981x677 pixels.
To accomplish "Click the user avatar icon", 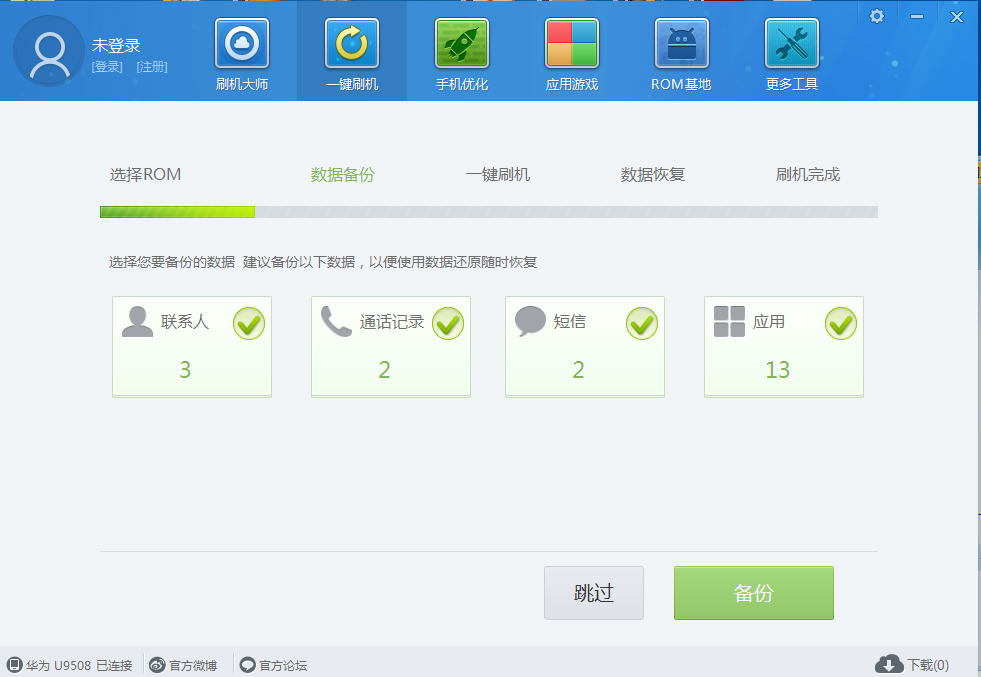I will tap(49, 51).
